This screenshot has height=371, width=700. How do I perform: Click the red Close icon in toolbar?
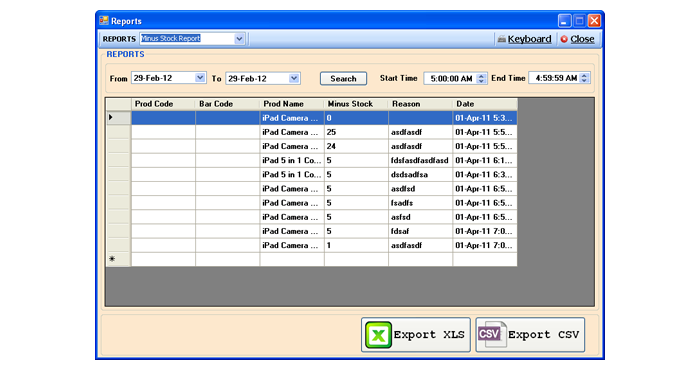(x=564, y=39)
